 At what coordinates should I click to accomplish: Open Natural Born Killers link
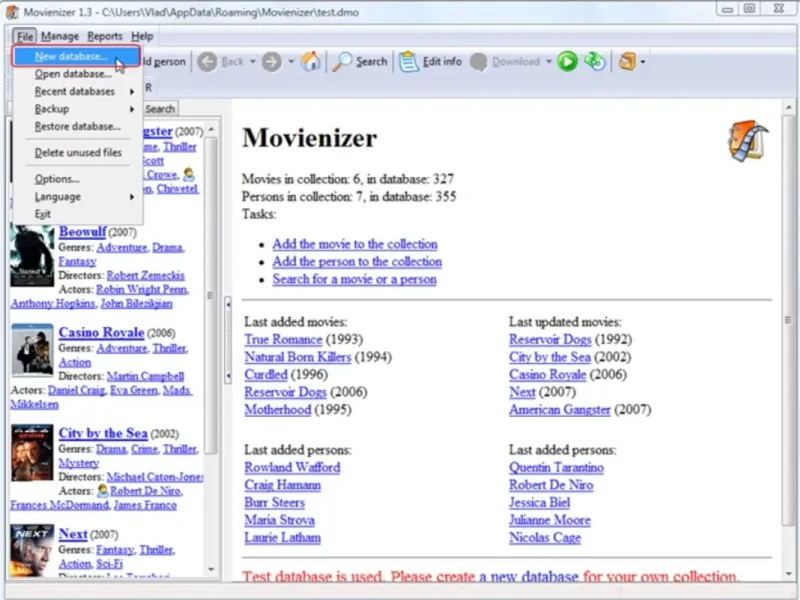[298, 357]
